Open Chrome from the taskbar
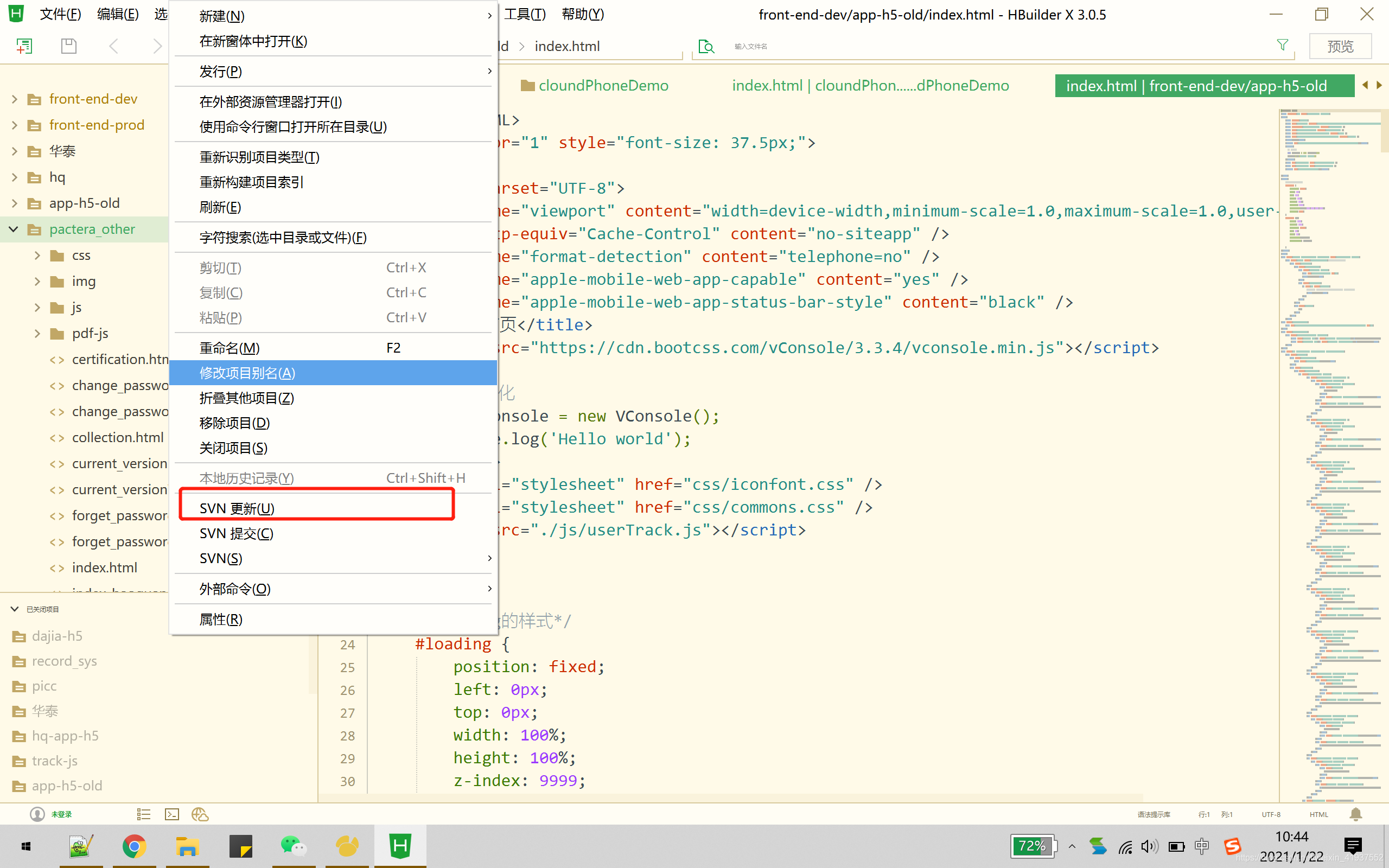Image resolution: width=1389 pixels, height=868 pixels. click(x=135, y=846)
